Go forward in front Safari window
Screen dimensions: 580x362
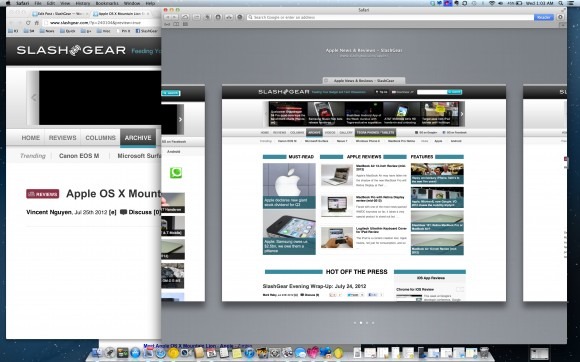174,17
